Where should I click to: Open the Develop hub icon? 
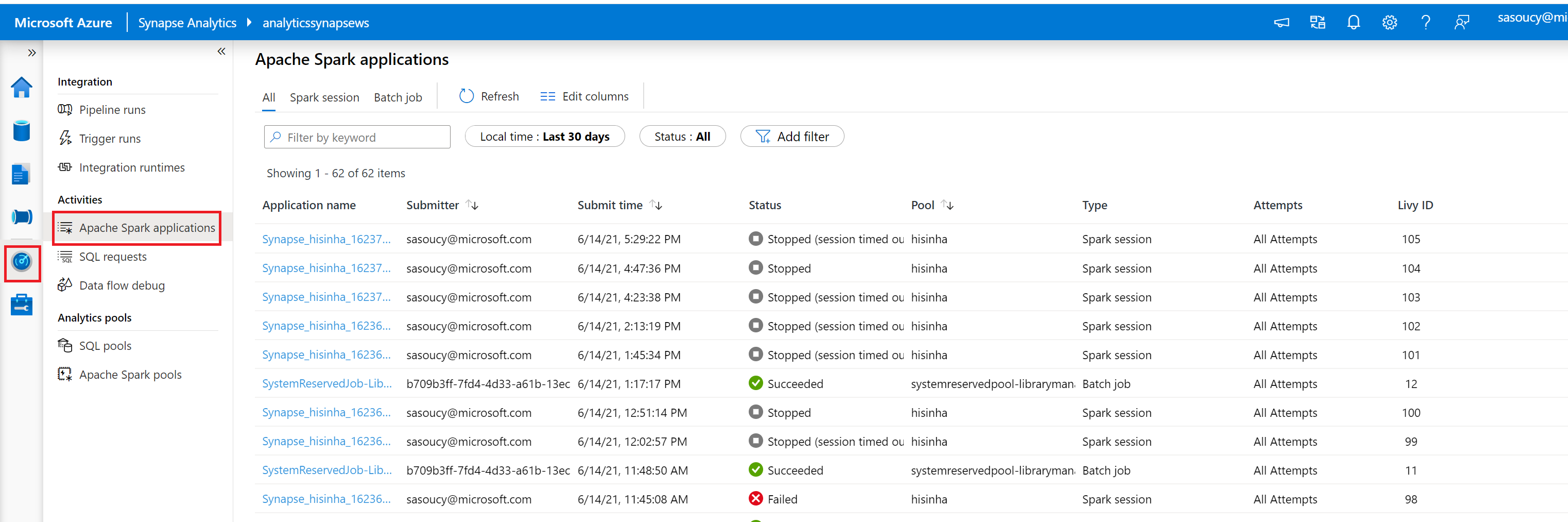21,174
